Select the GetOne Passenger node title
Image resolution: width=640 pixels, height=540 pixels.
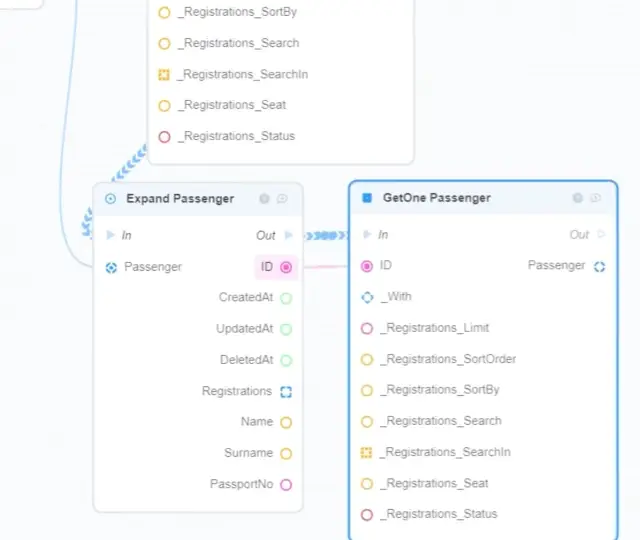pos(437,198)
